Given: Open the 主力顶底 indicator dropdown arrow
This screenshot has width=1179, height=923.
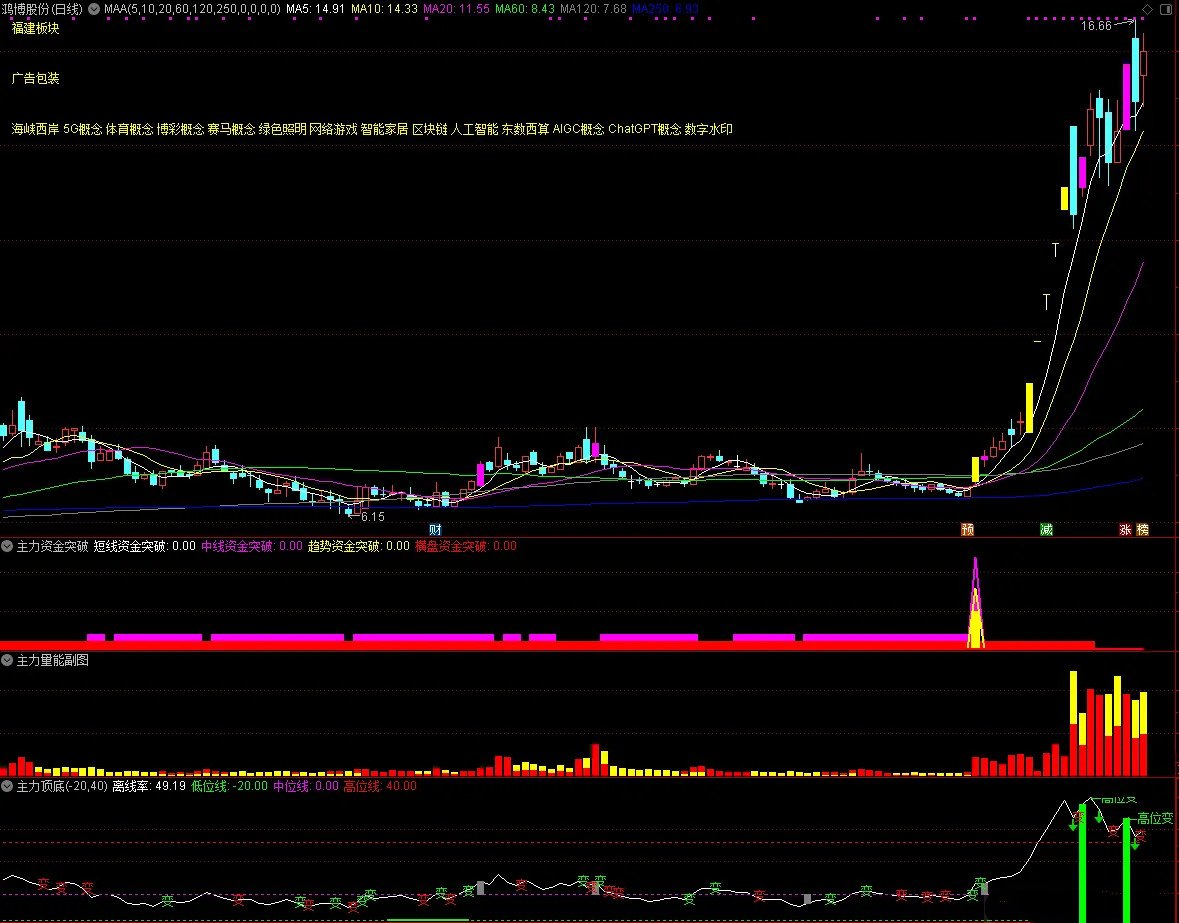Looking at the screenshot, I should [7, 786].
